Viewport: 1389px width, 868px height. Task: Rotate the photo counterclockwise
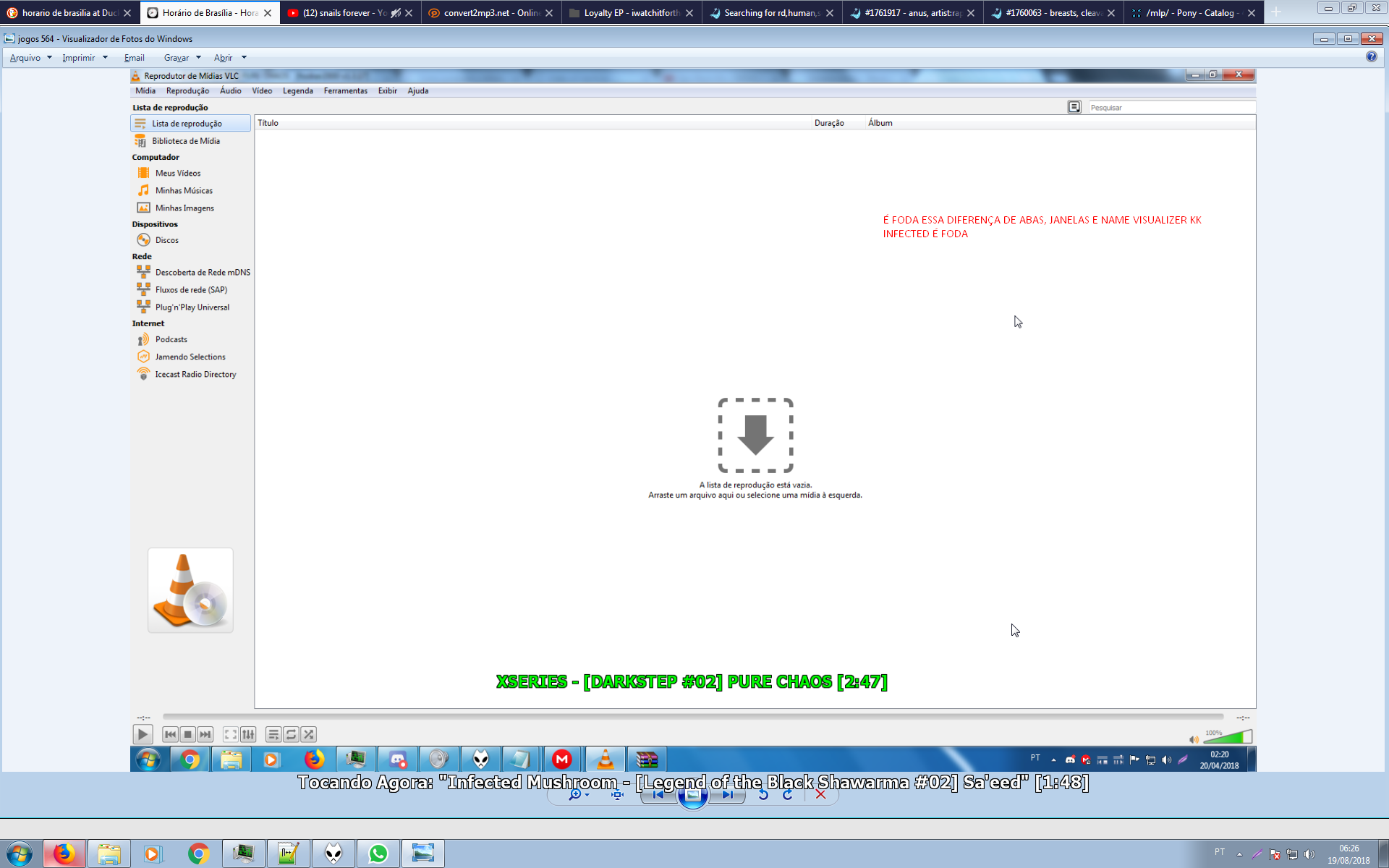763,795
